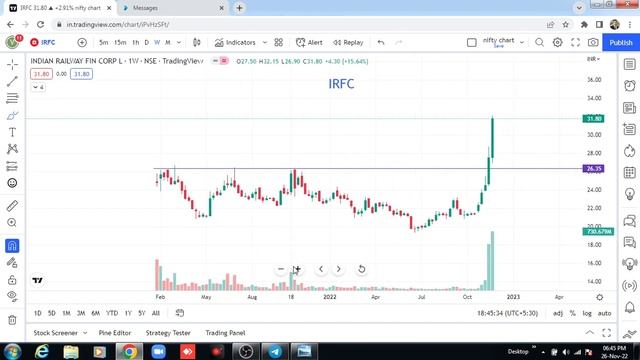
Task: Open indicator templates grid icon
Action: click(278, 42)
